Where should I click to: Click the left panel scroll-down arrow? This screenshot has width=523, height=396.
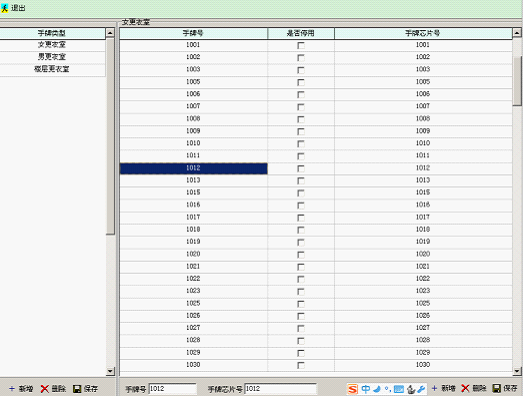pos(110,371)
